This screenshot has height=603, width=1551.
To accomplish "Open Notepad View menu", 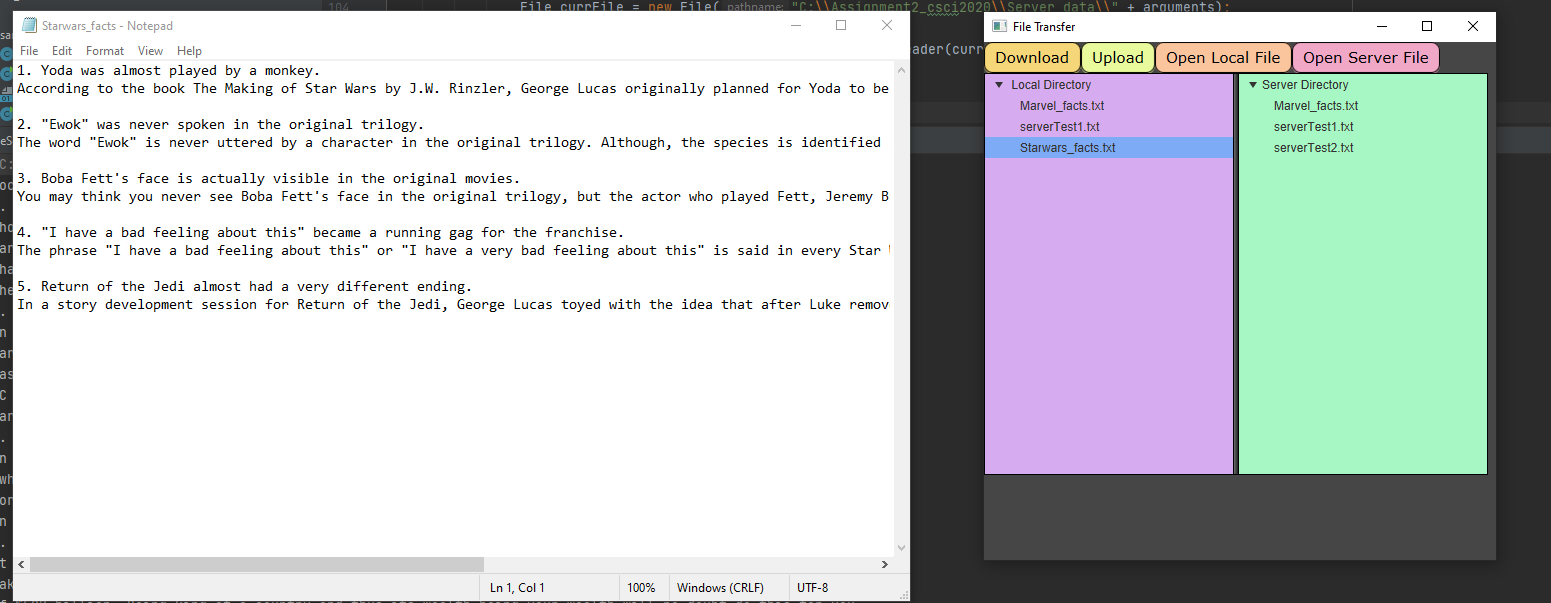I will pos(150,51).
